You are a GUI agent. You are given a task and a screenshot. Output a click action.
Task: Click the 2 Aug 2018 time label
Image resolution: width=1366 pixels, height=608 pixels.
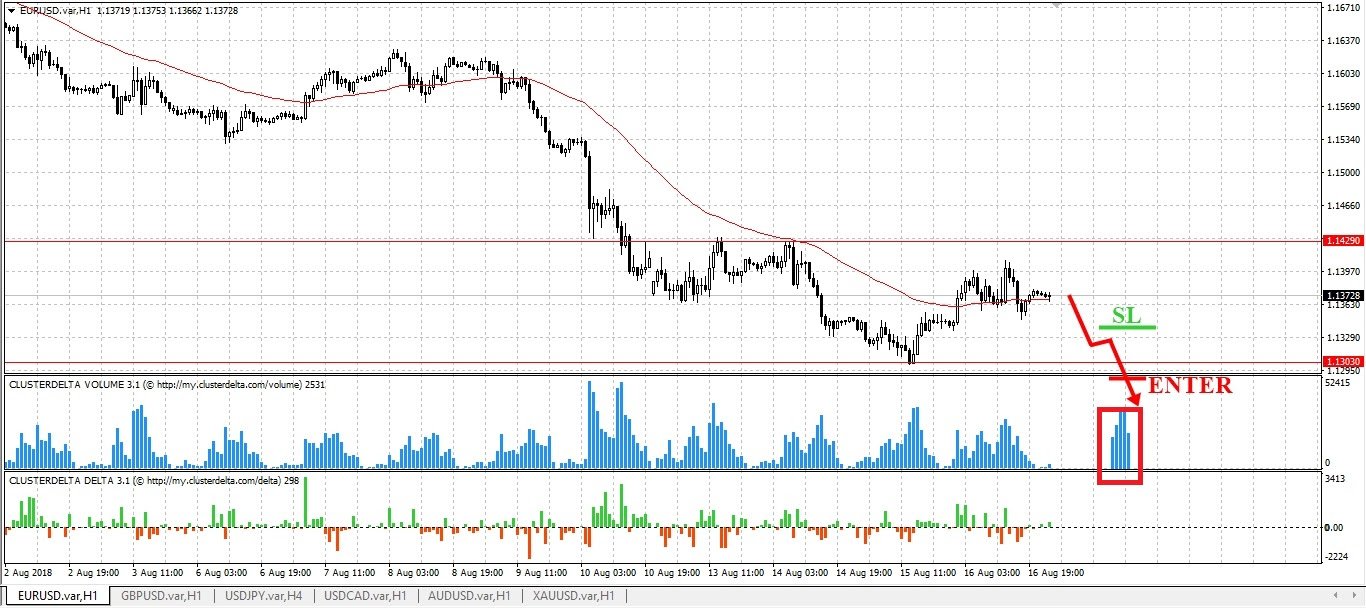(x=28, y=573)
